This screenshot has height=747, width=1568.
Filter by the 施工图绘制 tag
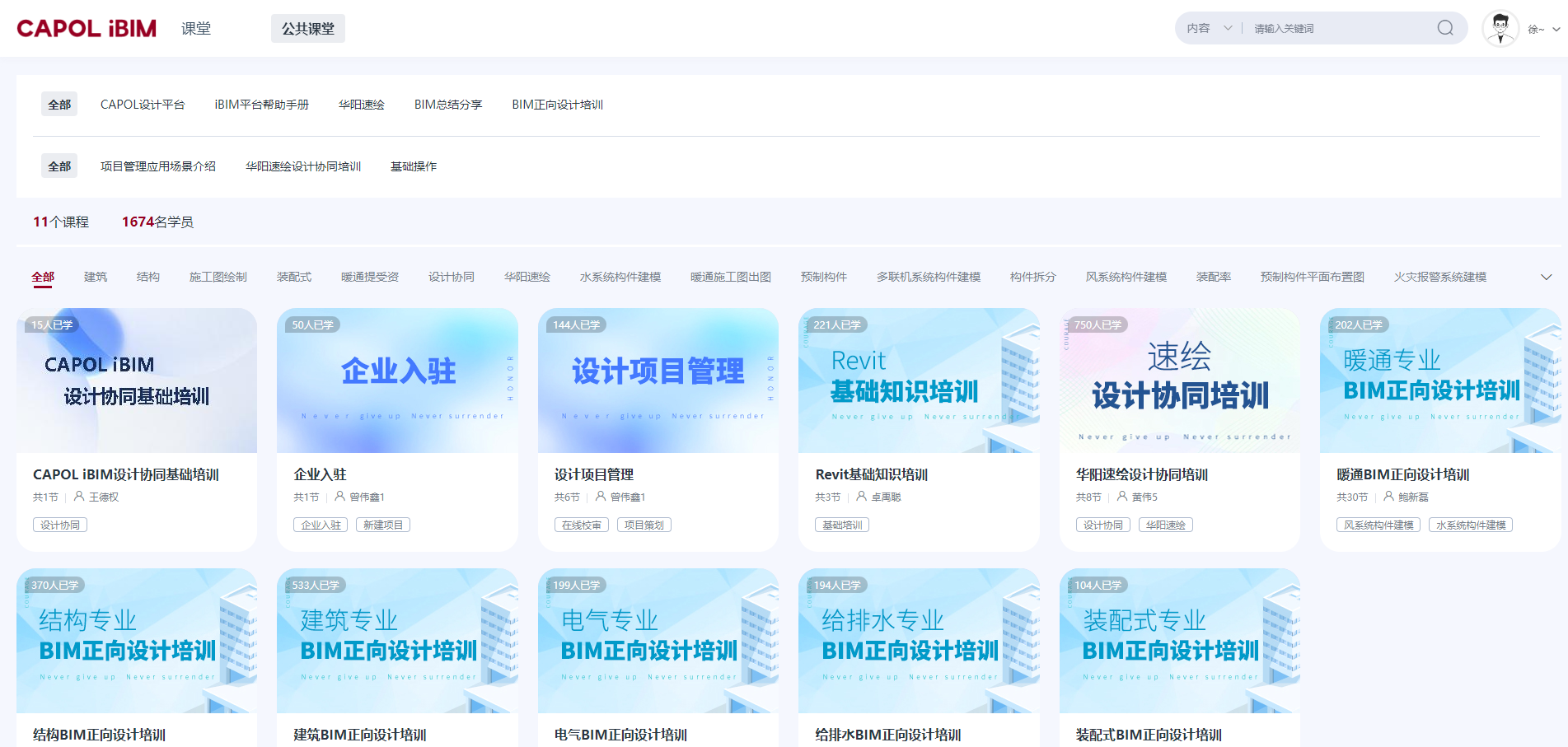[x=218, y=277]
